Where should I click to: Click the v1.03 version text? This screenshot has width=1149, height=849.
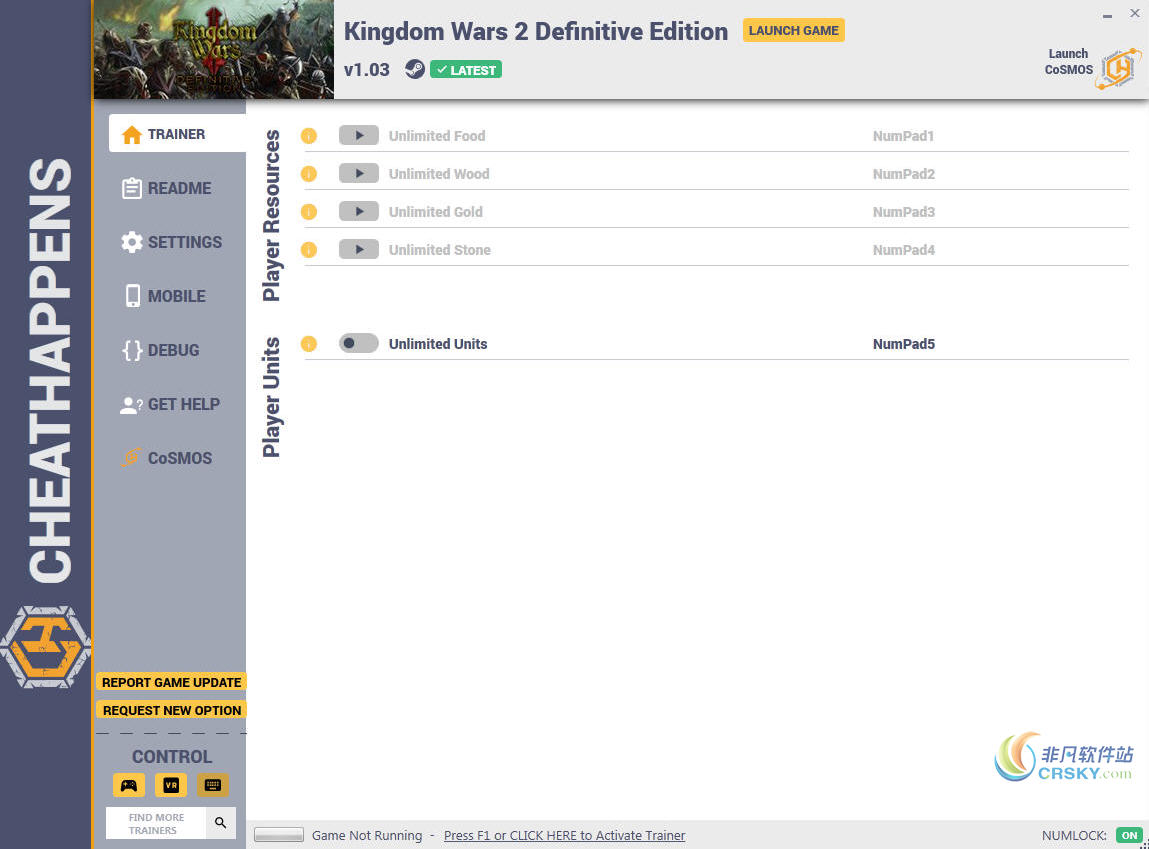[366, 70]
